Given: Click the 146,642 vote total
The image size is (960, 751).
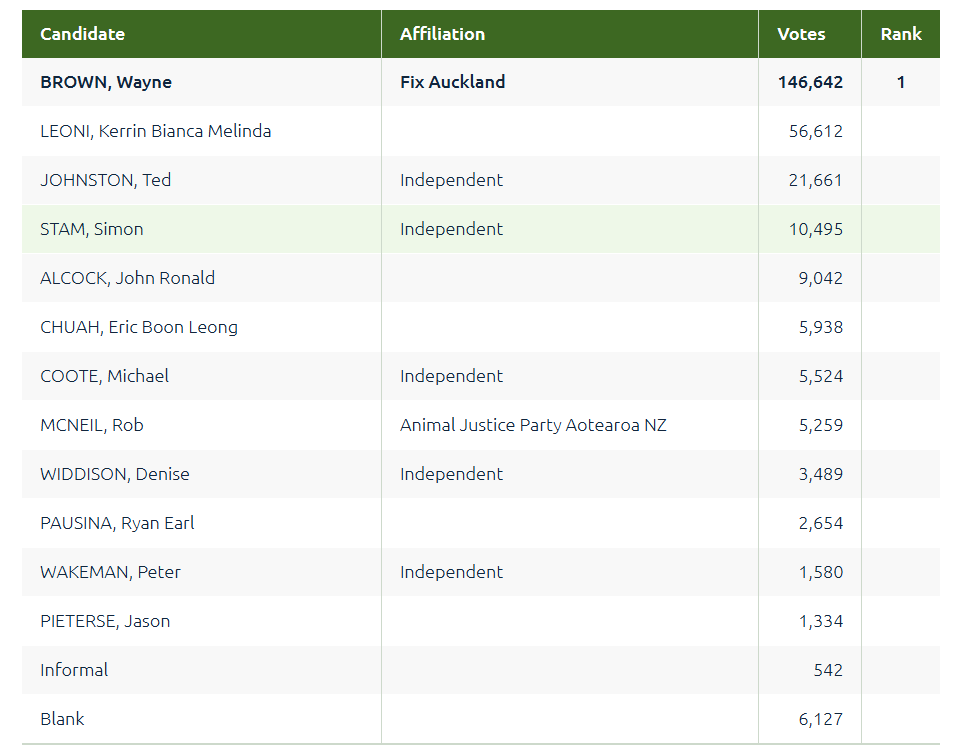Looking at the screenshot, I should [x=810, y=82].
